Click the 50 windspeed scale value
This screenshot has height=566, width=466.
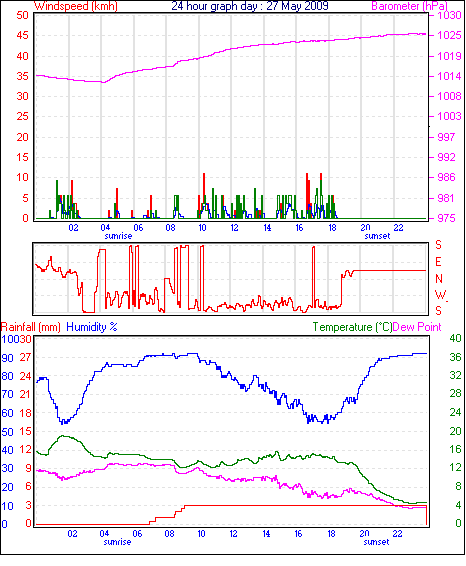pos(22,15)
